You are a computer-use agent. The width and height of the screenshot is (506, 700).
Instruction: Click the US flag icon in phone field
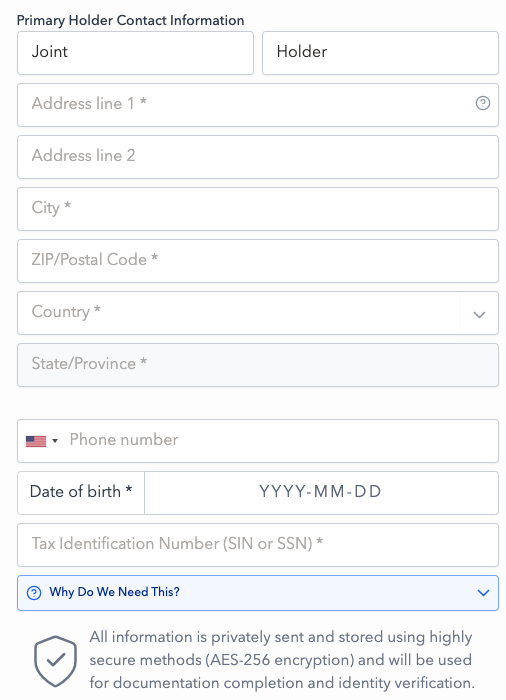coord(36,441)
